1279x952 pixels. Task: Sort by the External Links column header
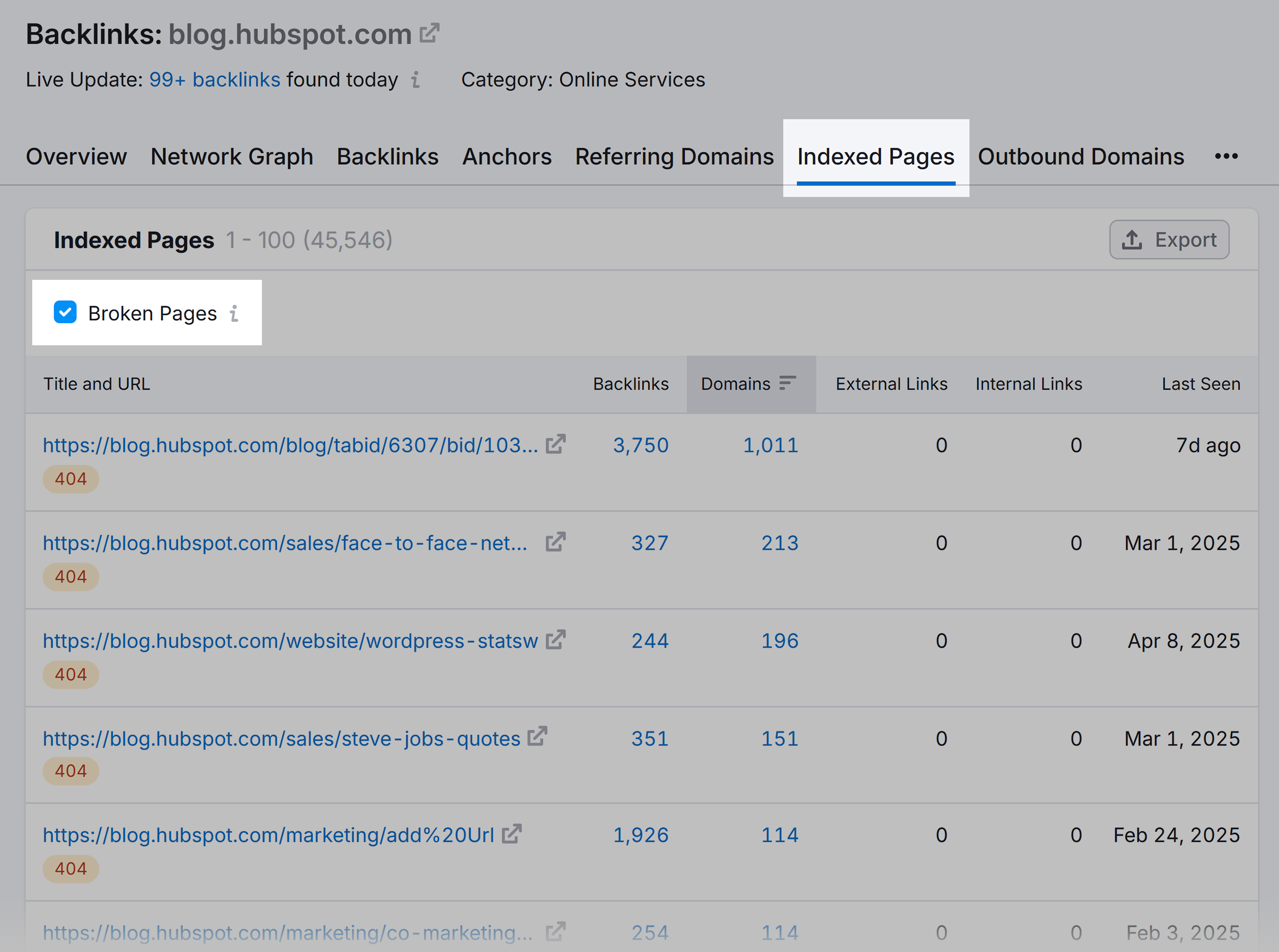point(891,384)
